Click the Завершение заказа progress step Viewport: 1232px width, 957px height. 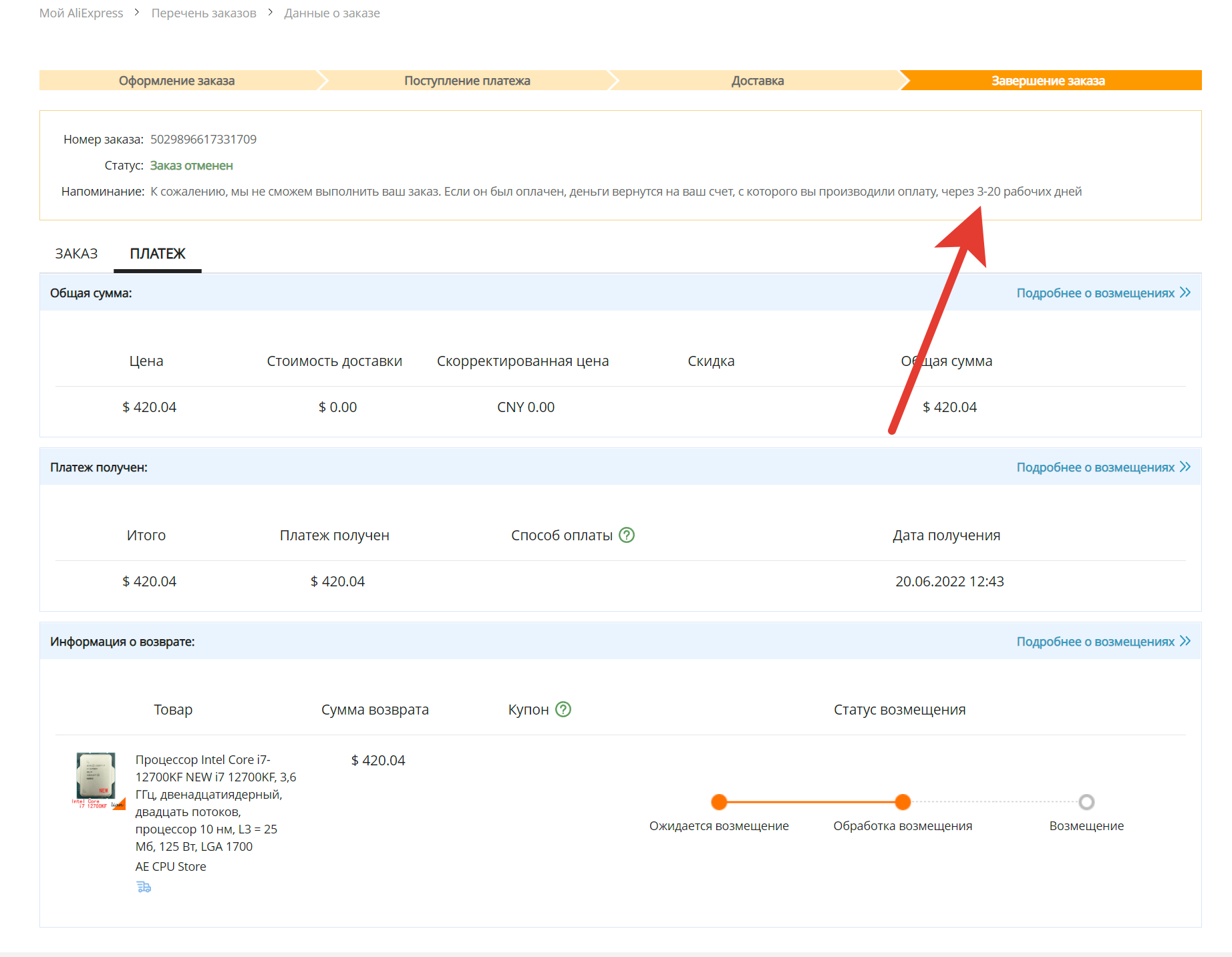[1048, 81]
